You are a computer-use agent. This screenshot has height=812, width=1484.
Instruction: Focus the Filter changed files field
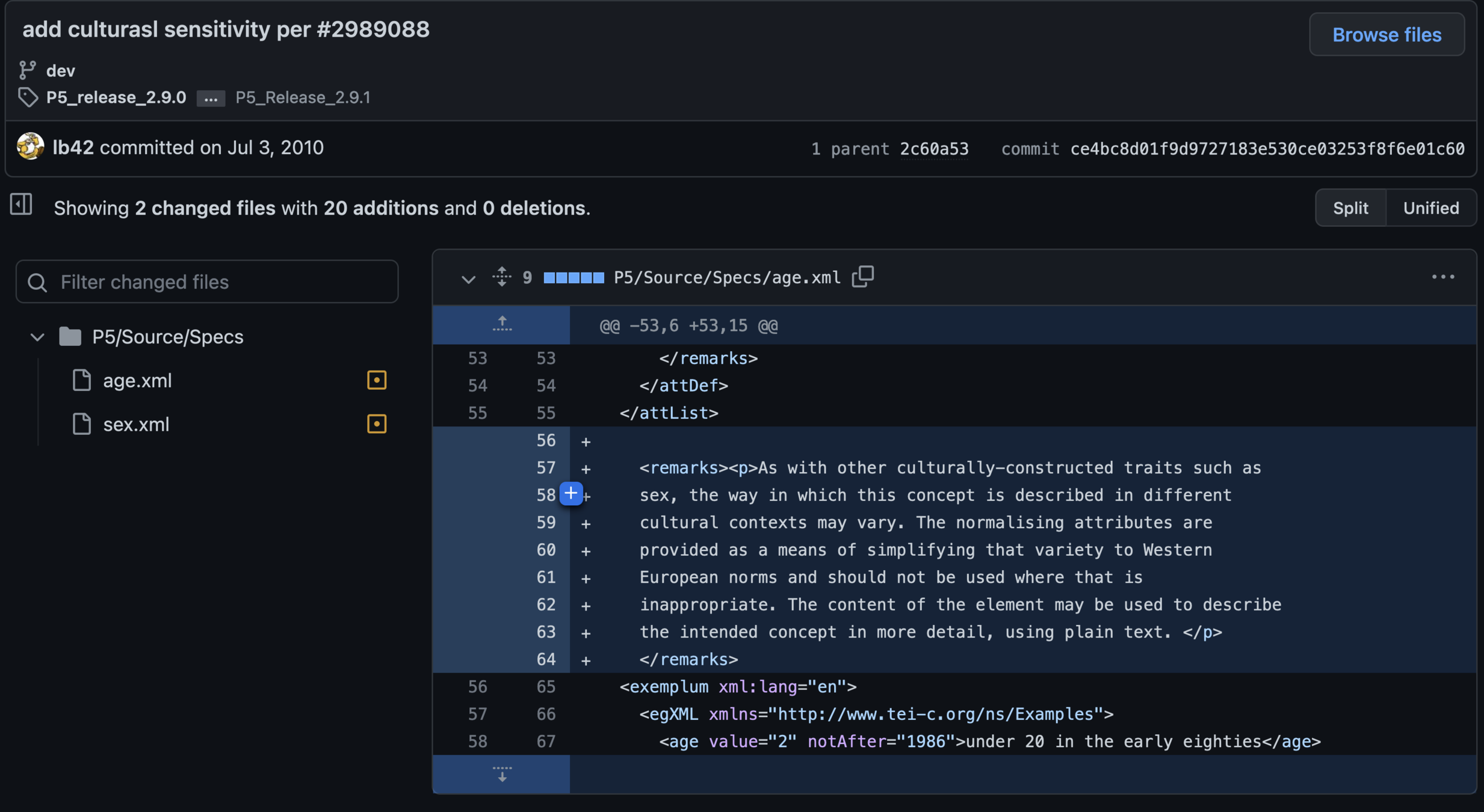tap(207, 281)
